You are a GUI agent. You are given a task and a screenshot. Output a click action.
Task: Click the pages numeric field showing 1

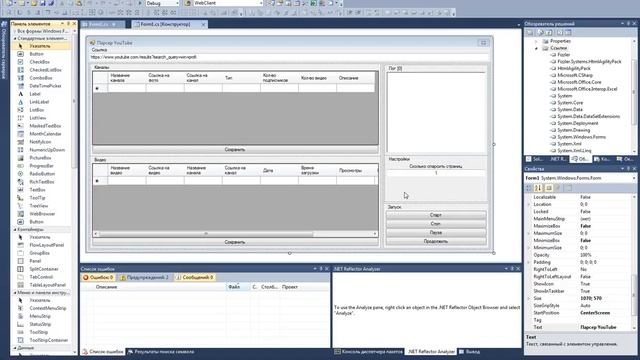(436, 173)
